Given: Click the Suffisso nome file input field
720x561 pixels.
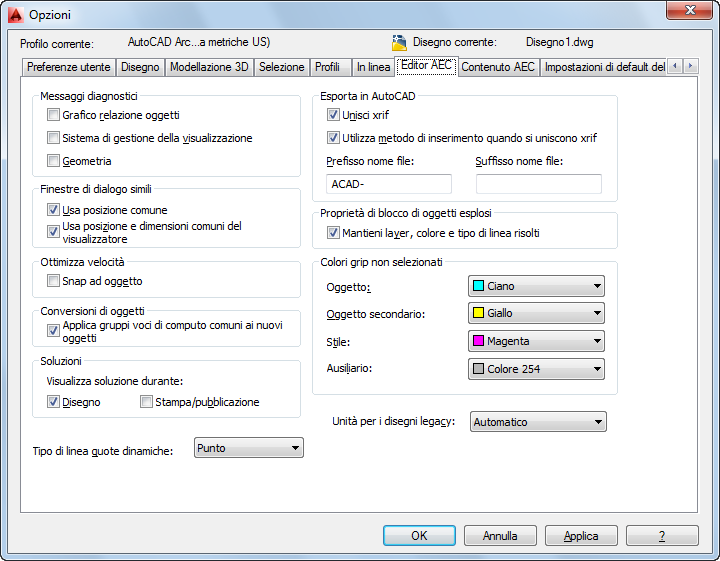Looking at the screenshot, I should pos(538,184).
